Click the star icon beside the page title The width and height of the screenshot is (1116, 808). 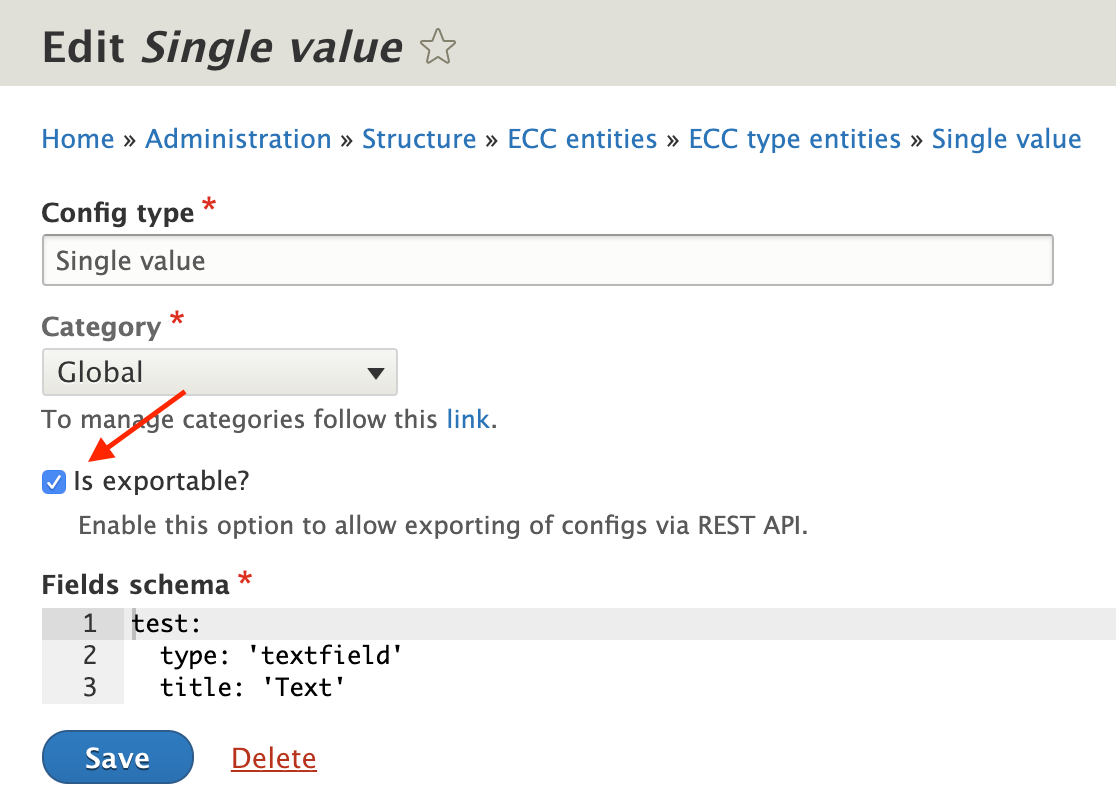click(437, 46)
